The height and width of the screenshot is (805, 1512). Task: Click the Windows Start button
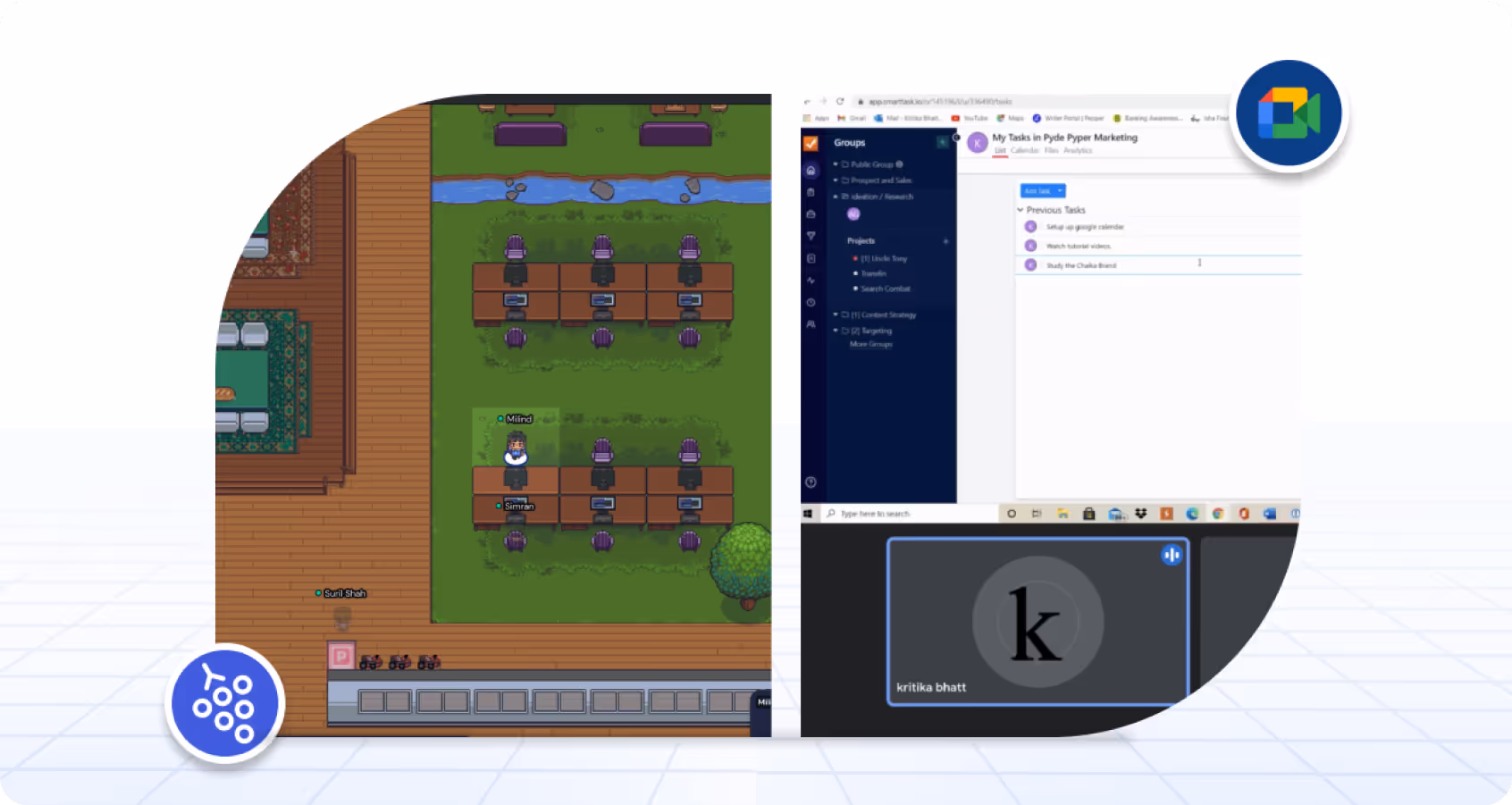(x=808, y=514)
